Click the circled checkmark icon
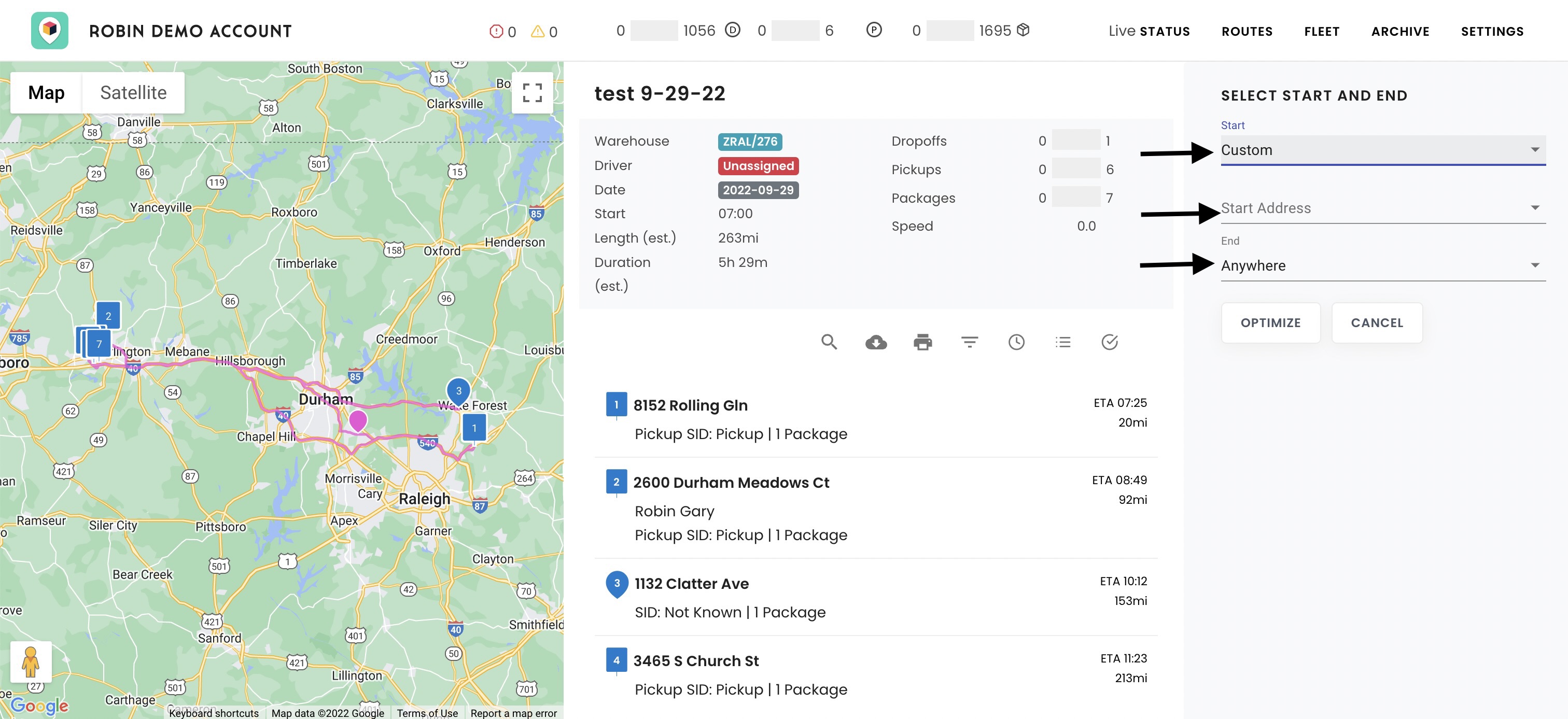The image size is (1568, 719). [1109, 343]
